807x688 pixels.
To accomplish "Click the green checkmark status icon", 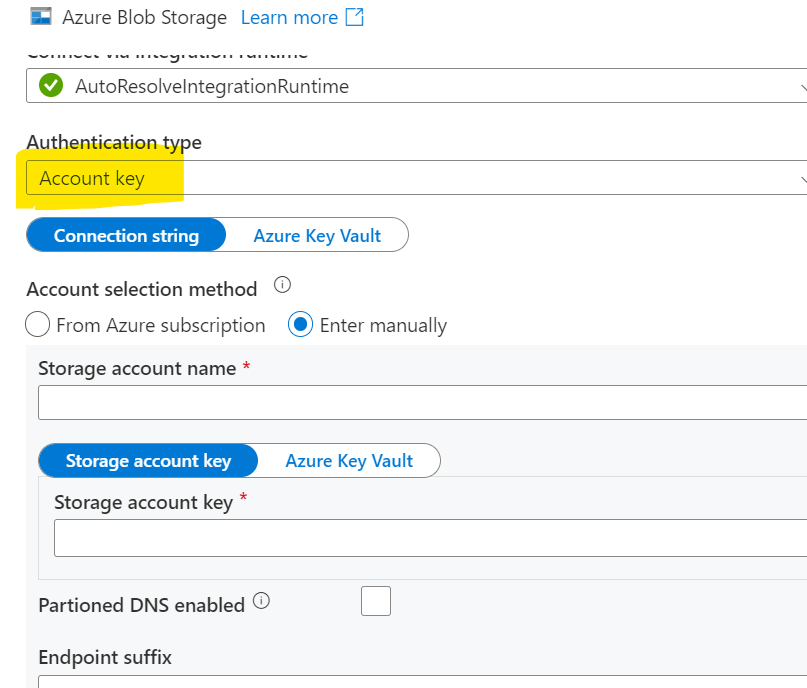I will tap(51, 85).
